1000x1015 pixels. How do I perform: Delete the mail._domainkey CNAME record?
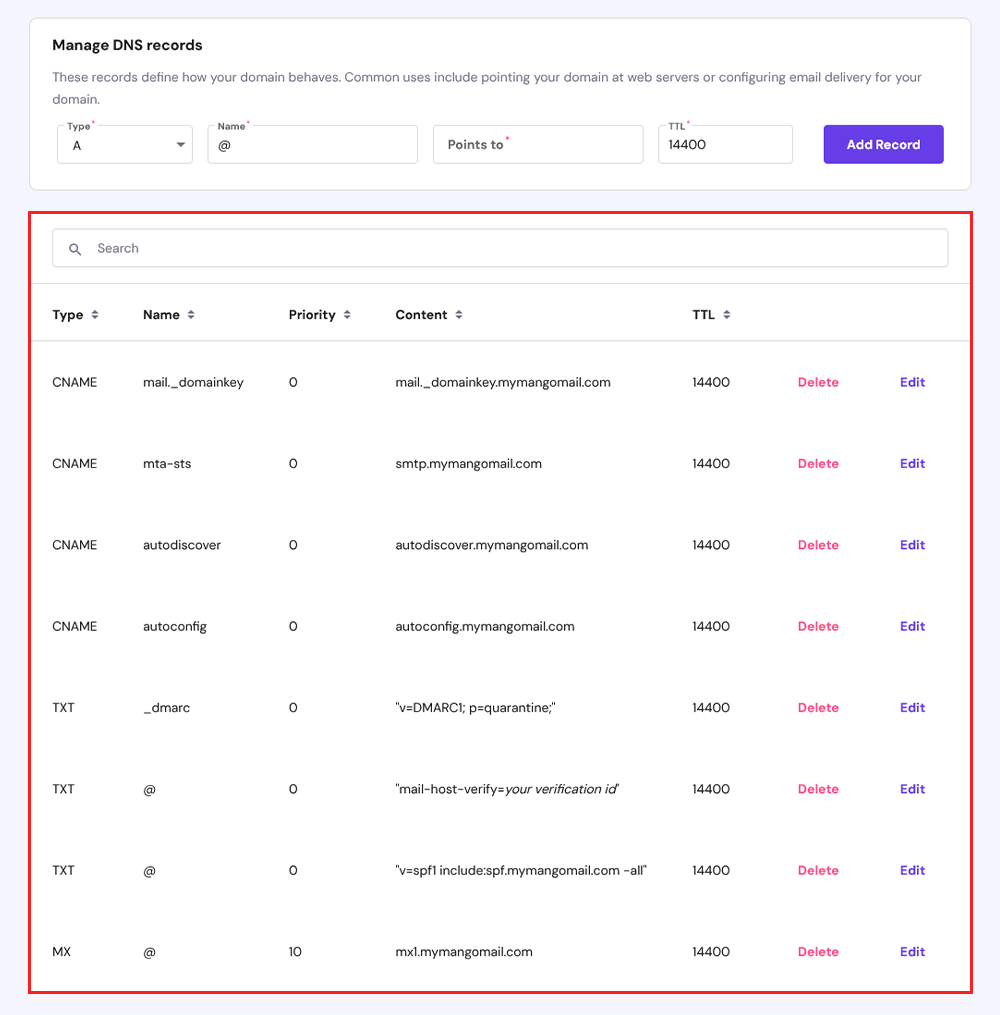tap(818, 383)
